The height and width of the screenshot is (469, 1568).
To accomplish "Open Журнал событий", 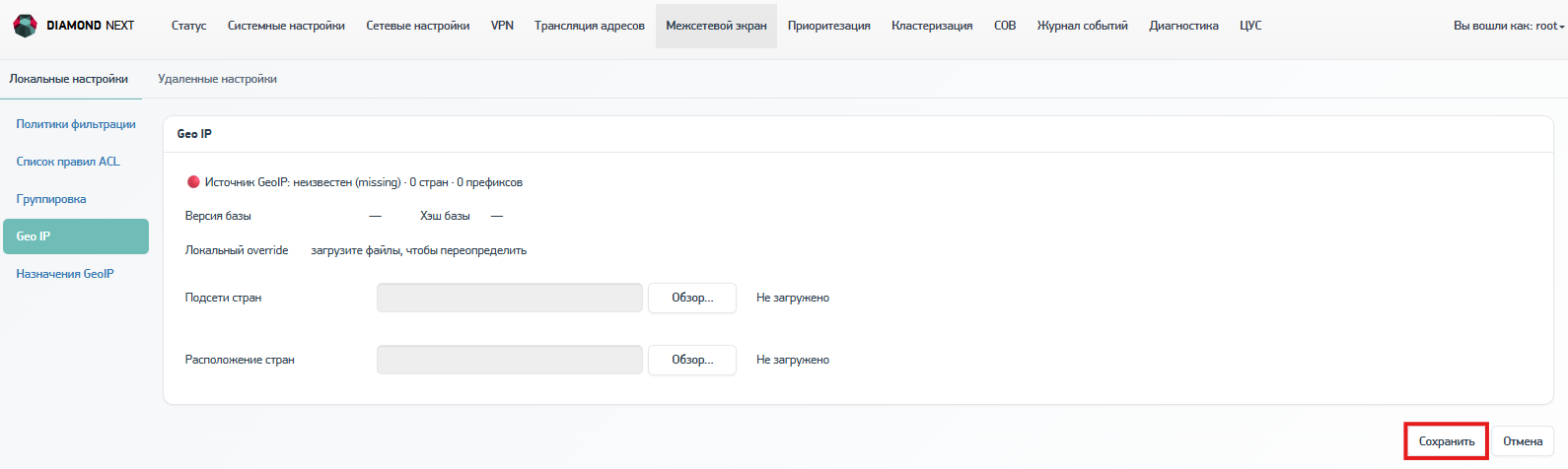I will [x=1083, y=26].
